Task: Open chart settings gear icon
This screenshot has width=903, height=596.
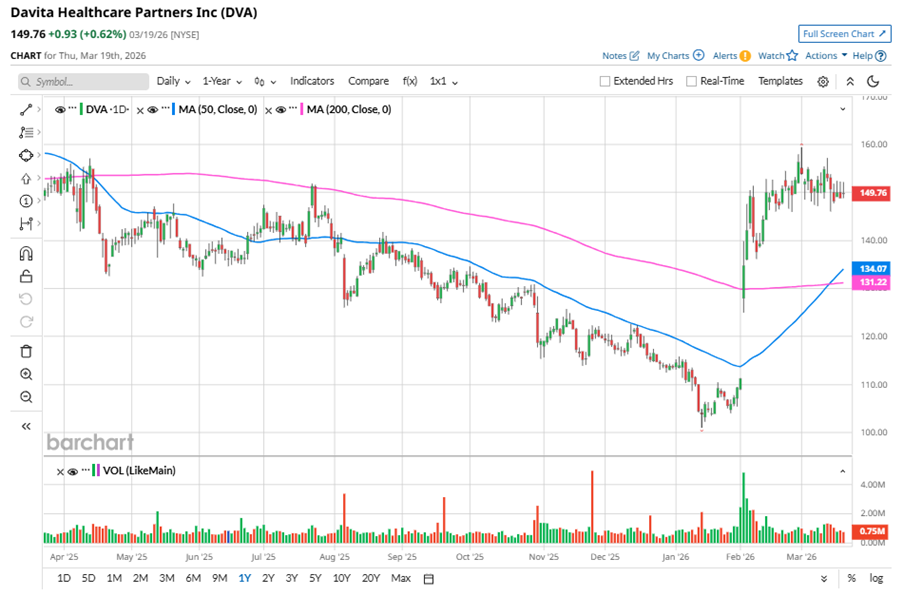Action: pyautogui.click(x=823, y=82)
